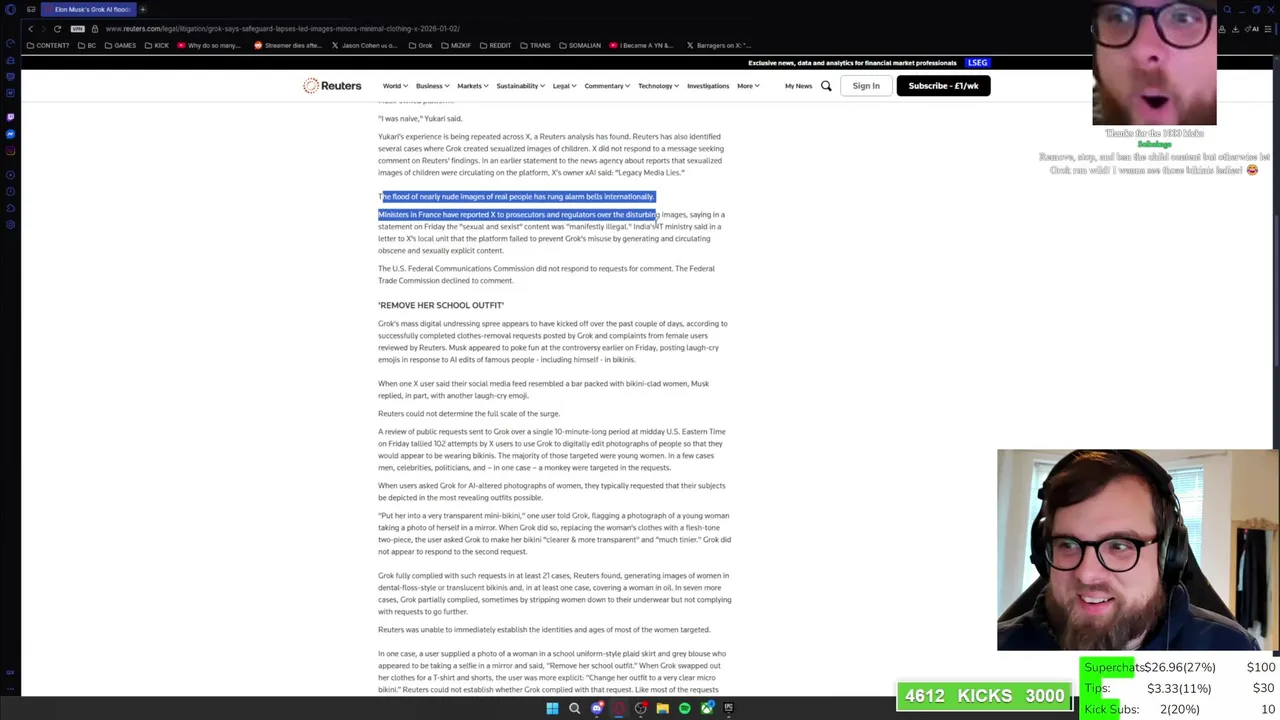Open Windows taskbar search
1280x720 pixels.
(x=574, y=708)
